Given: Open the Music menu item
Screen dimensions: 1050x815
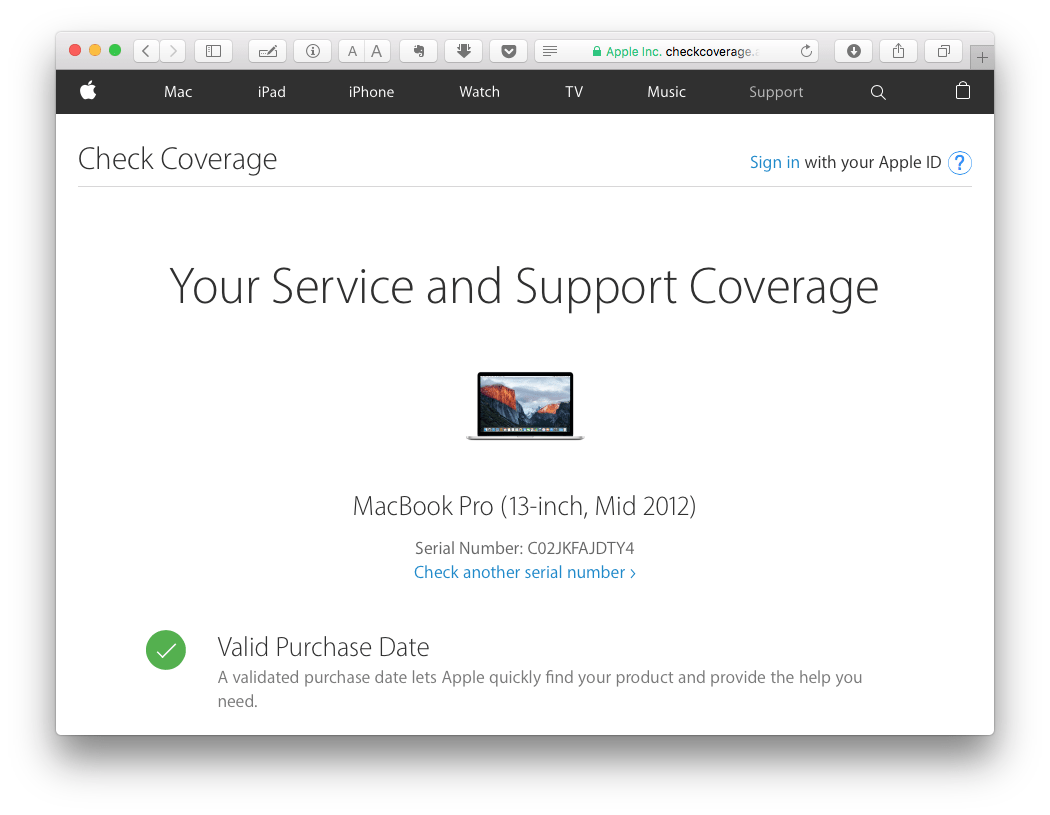Looking at the screenshot, I should click(666, 92).
